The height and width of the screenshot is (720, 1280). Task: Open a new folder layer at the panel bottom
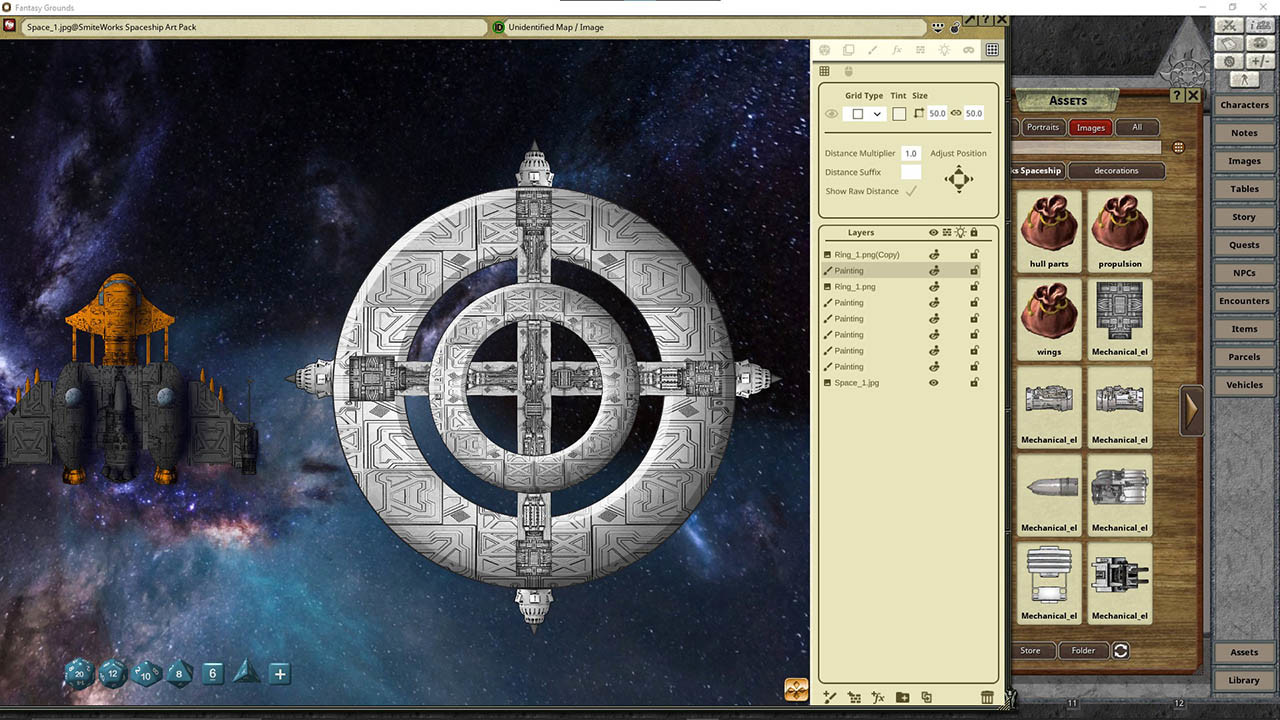[x=902, y=697]
